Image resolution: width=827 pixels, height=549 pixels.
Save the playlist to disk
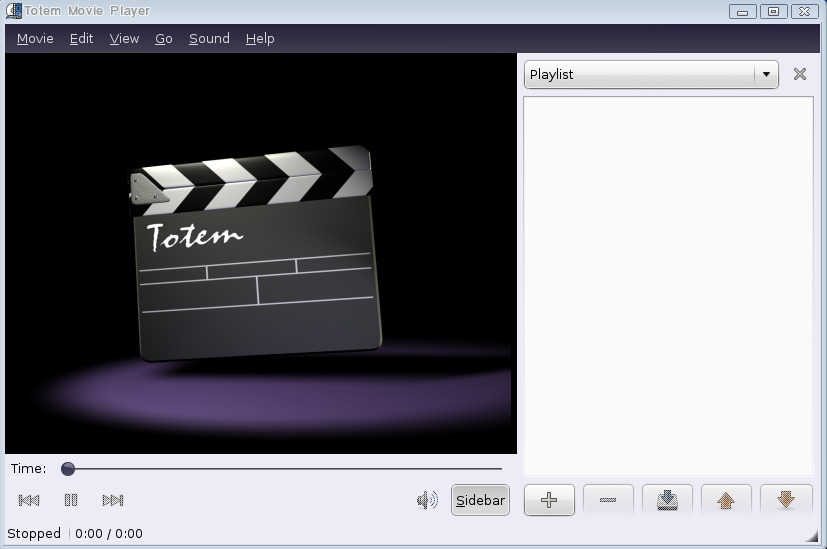667,500
